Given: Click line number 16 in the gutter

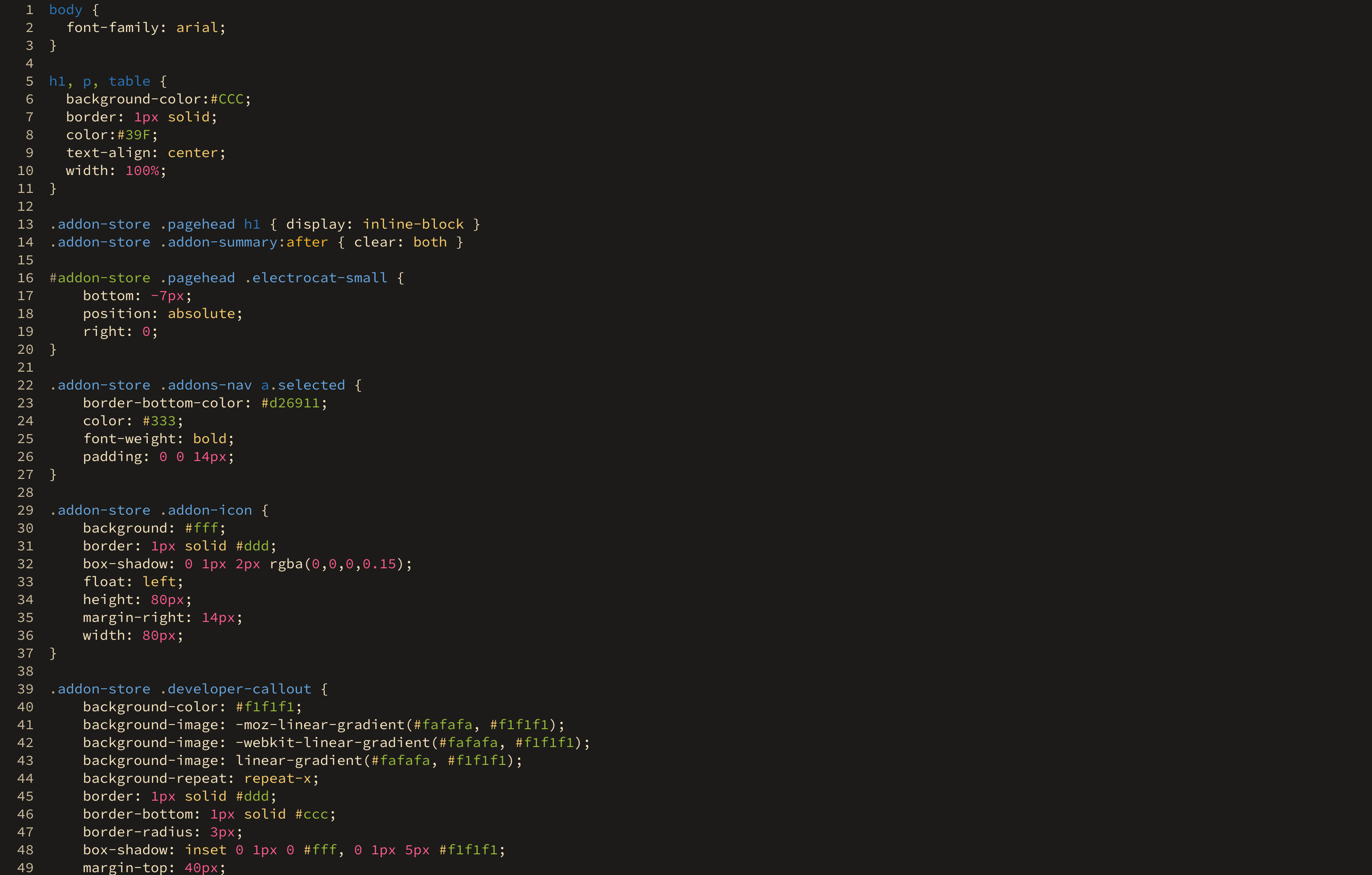Looking at the screenshot, I should (x=25, y=278).
